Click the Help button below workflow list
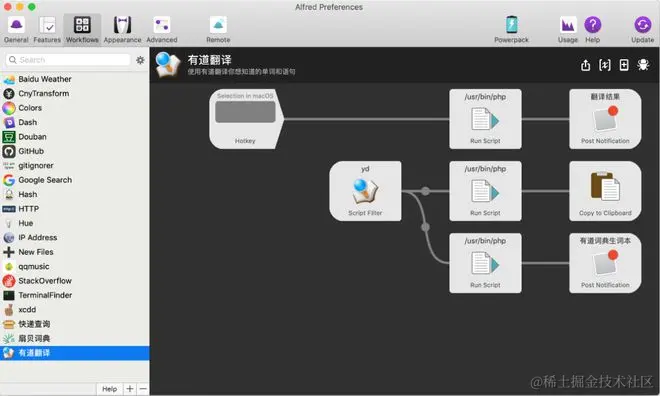The height and width of the screenshot is (396, 660). point(109,389)
